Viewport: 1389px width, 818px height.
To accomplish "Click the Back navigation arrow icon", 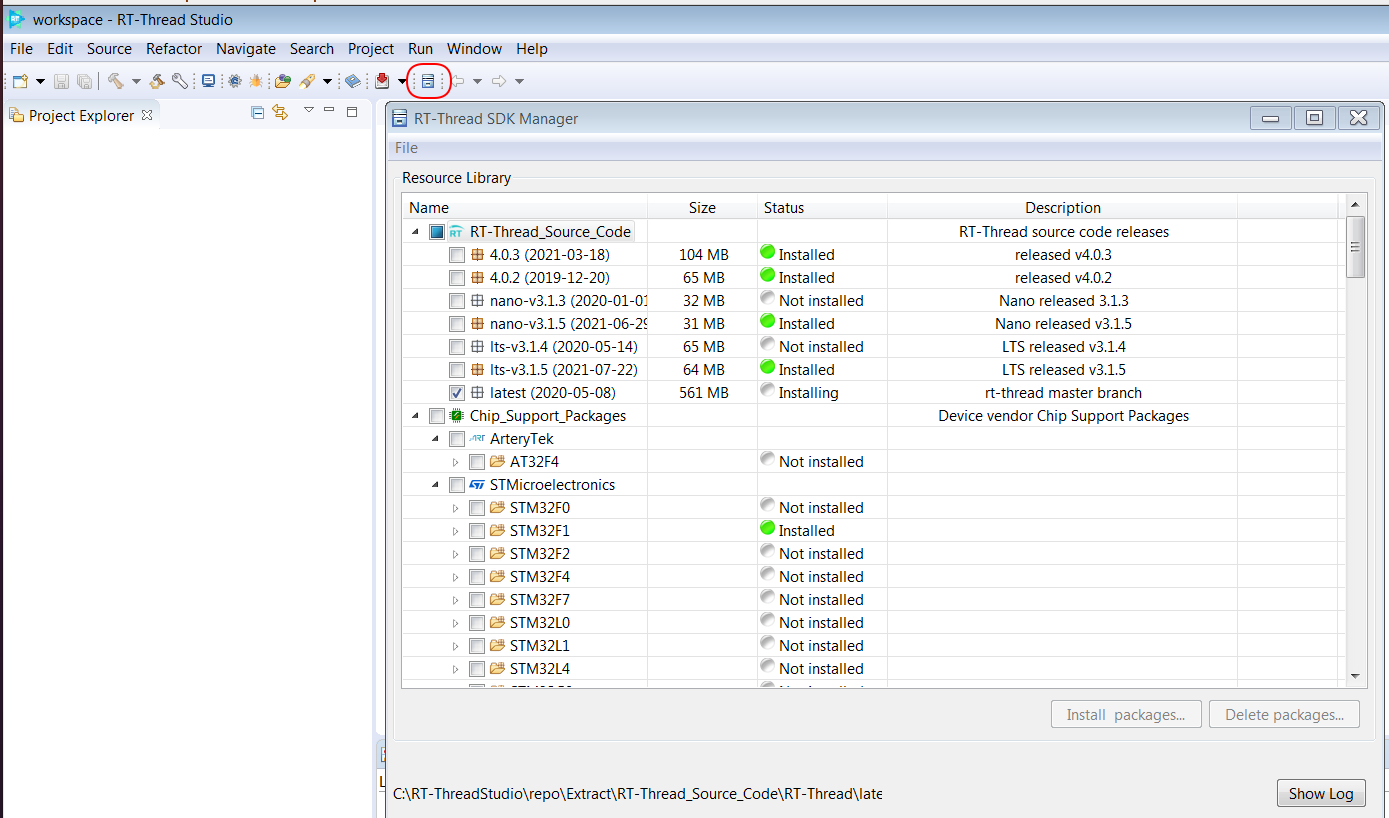I will click(459, 81).
